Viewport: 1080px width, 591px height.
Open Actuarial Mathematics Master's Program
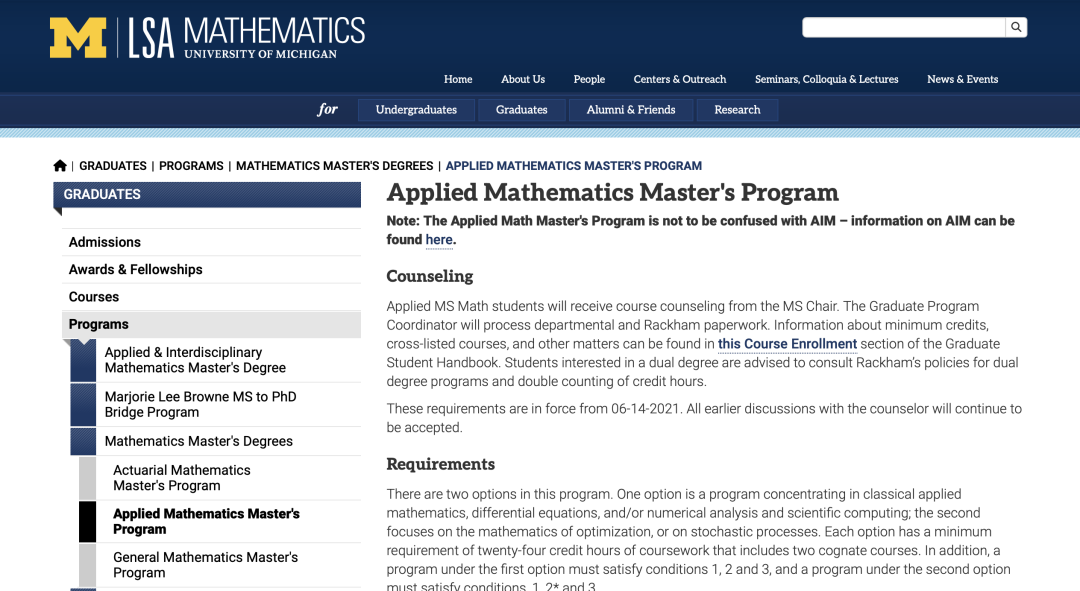[x=220, y=478]
